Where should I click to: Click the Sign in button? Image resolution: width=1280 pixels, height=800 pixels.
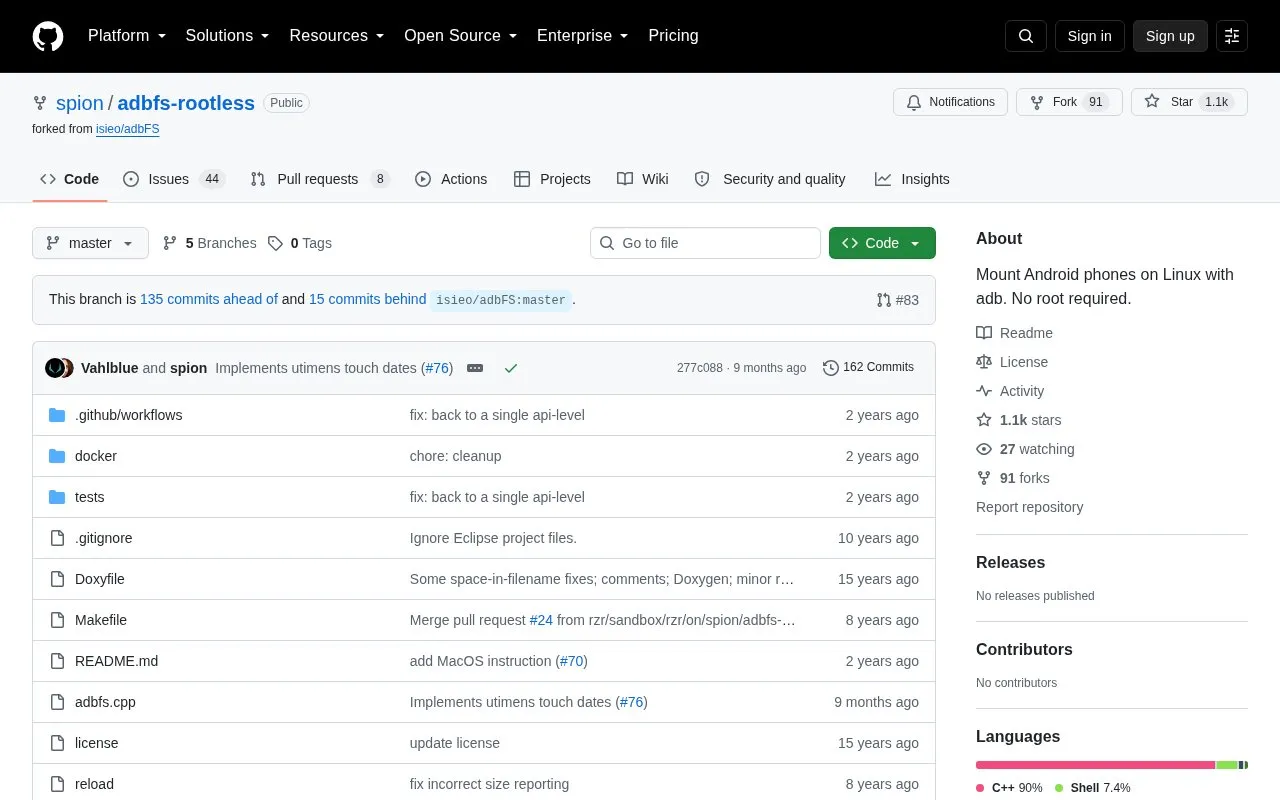pyautogui.click(x=1089, y=36)
